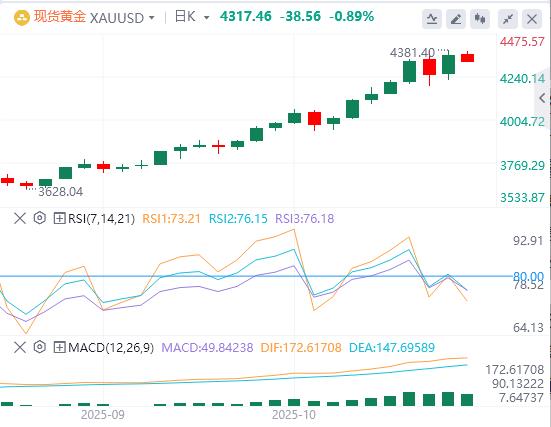
Task: Click the high marker 4381.40
Action: coord(413,53)
